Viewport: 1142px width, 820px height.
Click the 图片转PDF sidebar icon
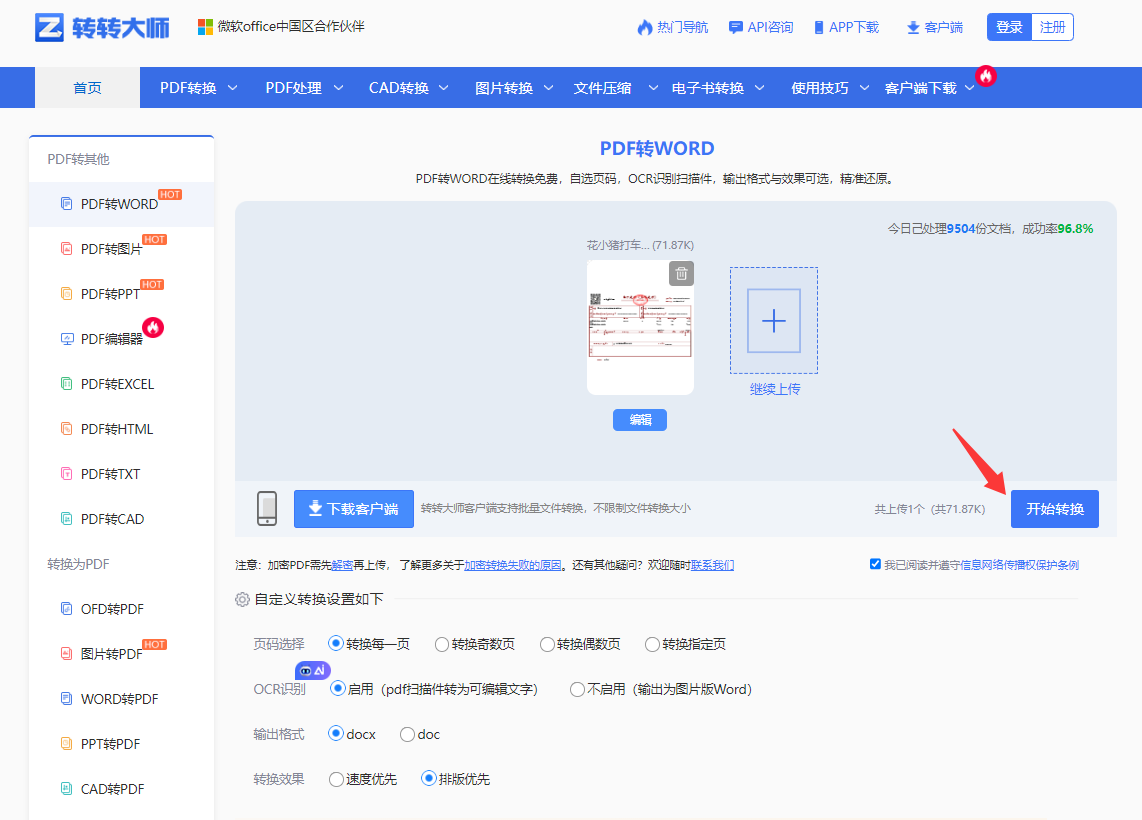(x=66, y=654)
